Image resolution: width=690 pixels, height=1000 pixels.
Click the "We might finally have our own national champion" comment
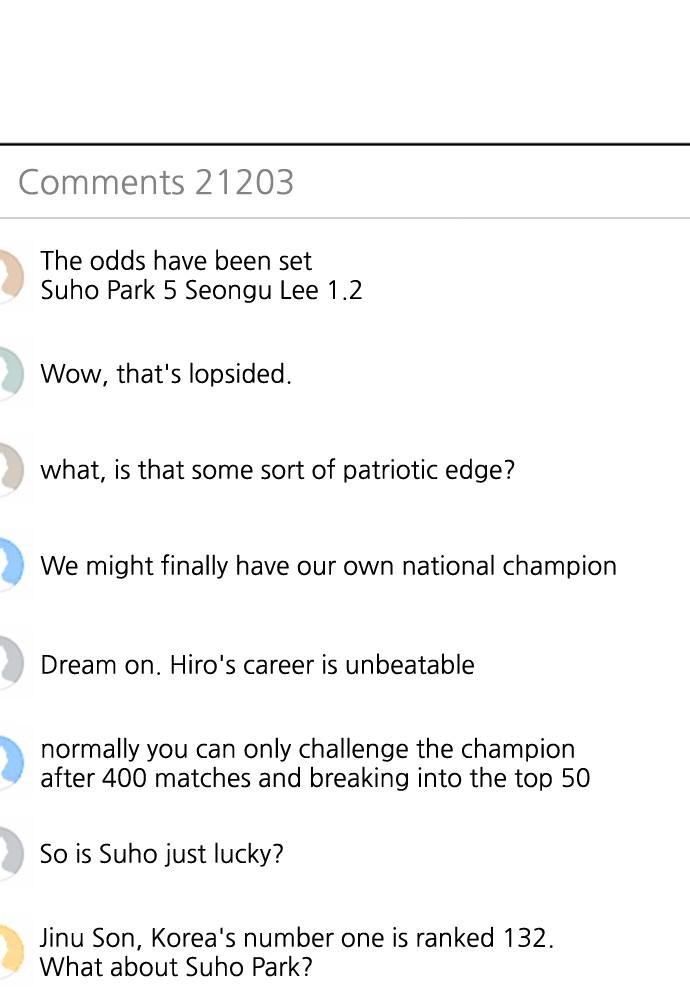pos(328,566)
